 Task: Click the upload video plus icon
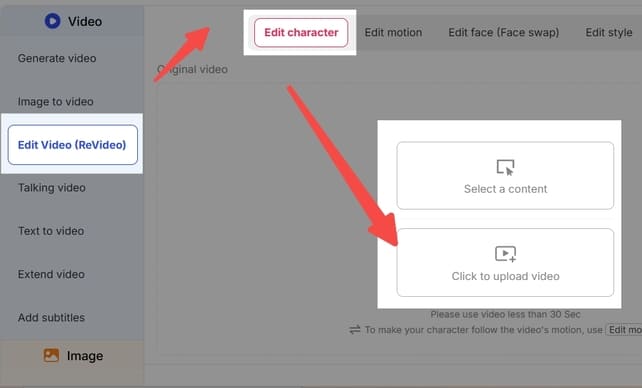tap(505, 254)
